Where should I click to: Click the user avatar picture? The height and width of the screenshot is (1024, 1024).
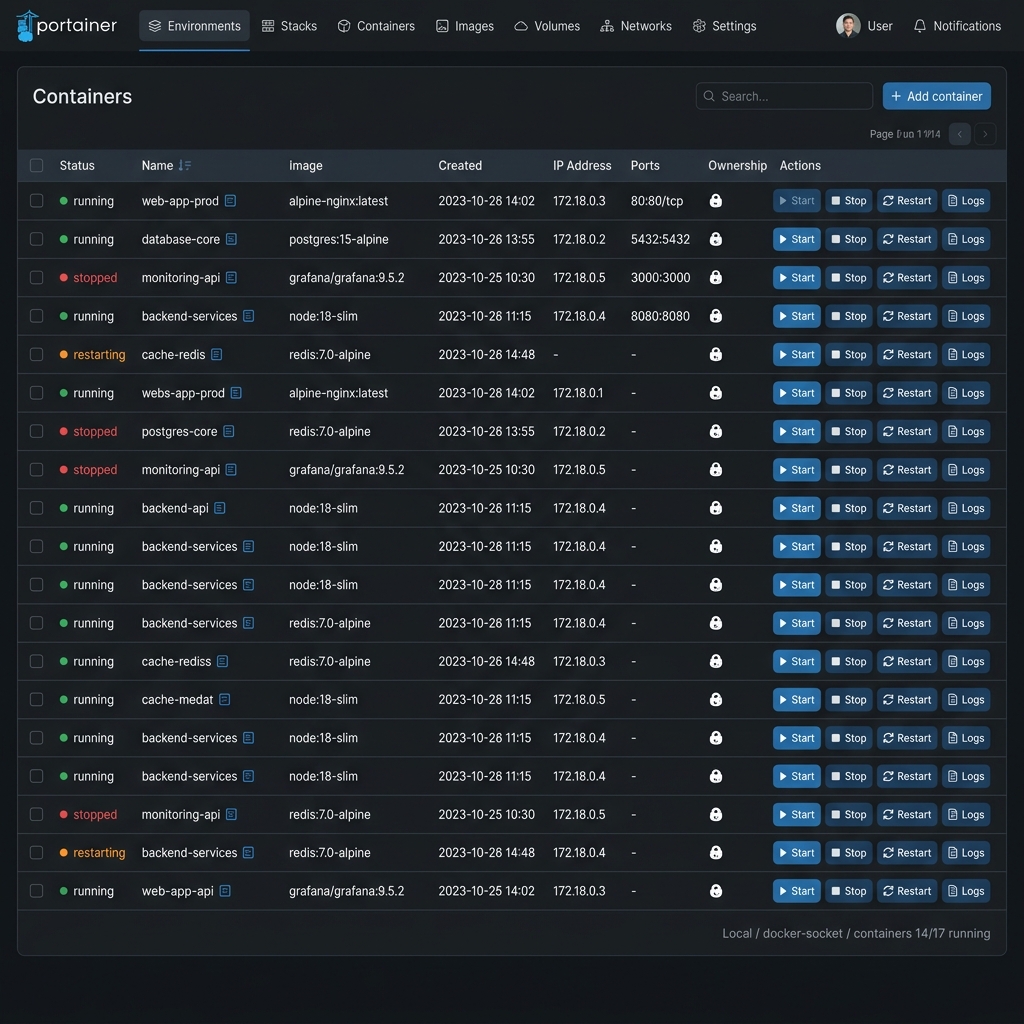point(848,26)
